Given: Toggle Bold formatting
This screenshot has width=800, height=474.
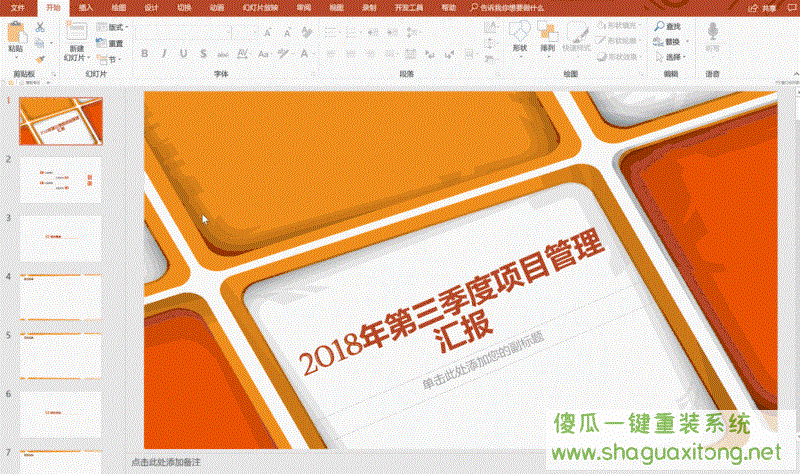Looking at the screenshot, I should 144,54.
